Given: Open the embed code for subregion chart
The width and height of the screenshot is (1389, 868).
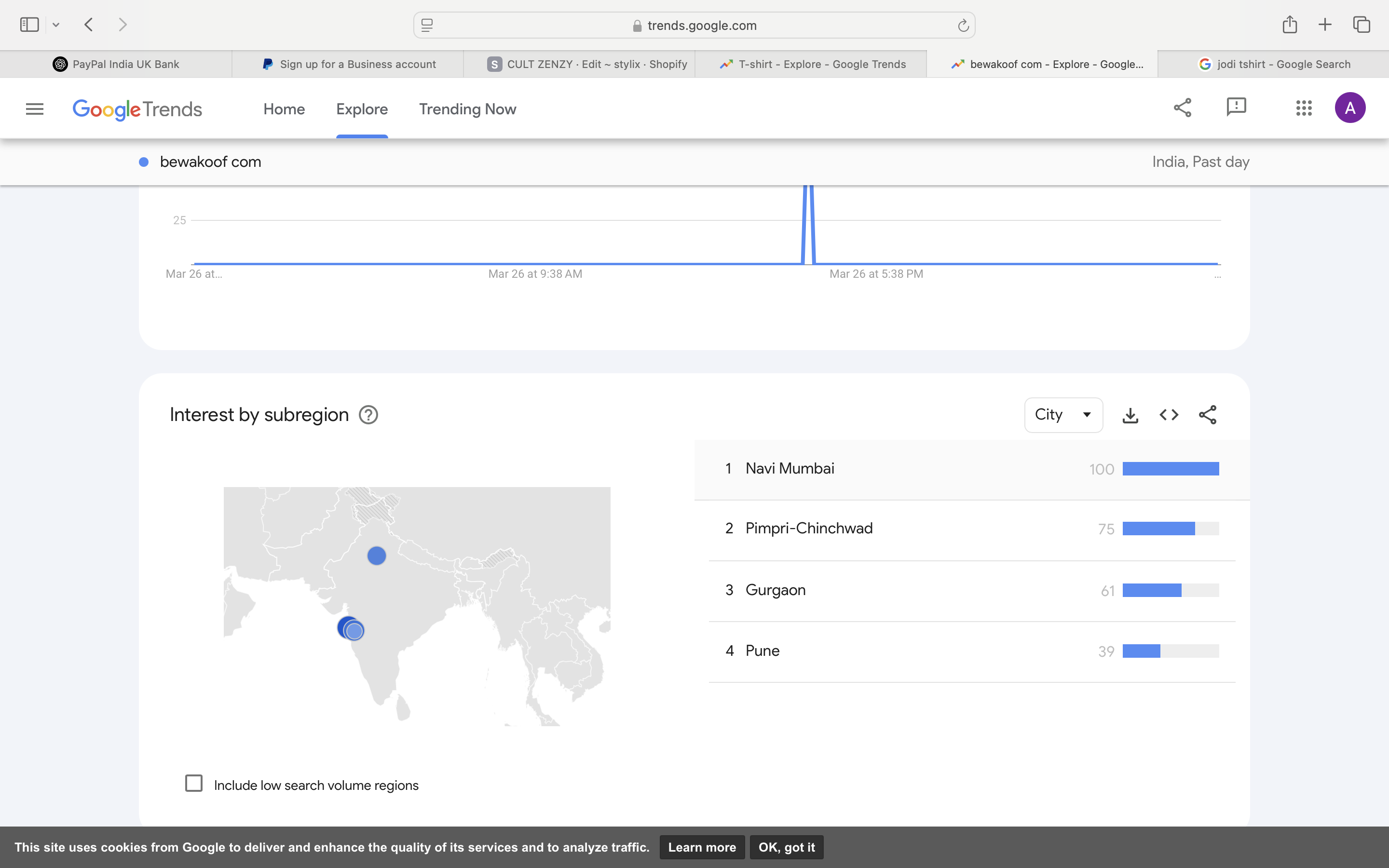Looking at the screenshot, I should [x=1168, y=415].
